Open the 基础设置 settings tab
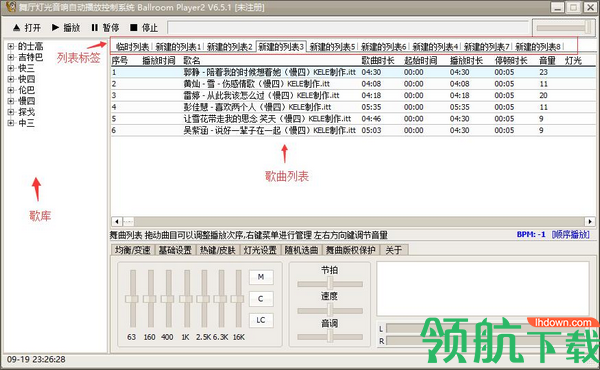The image size is (600, 370). coord(175,250)
